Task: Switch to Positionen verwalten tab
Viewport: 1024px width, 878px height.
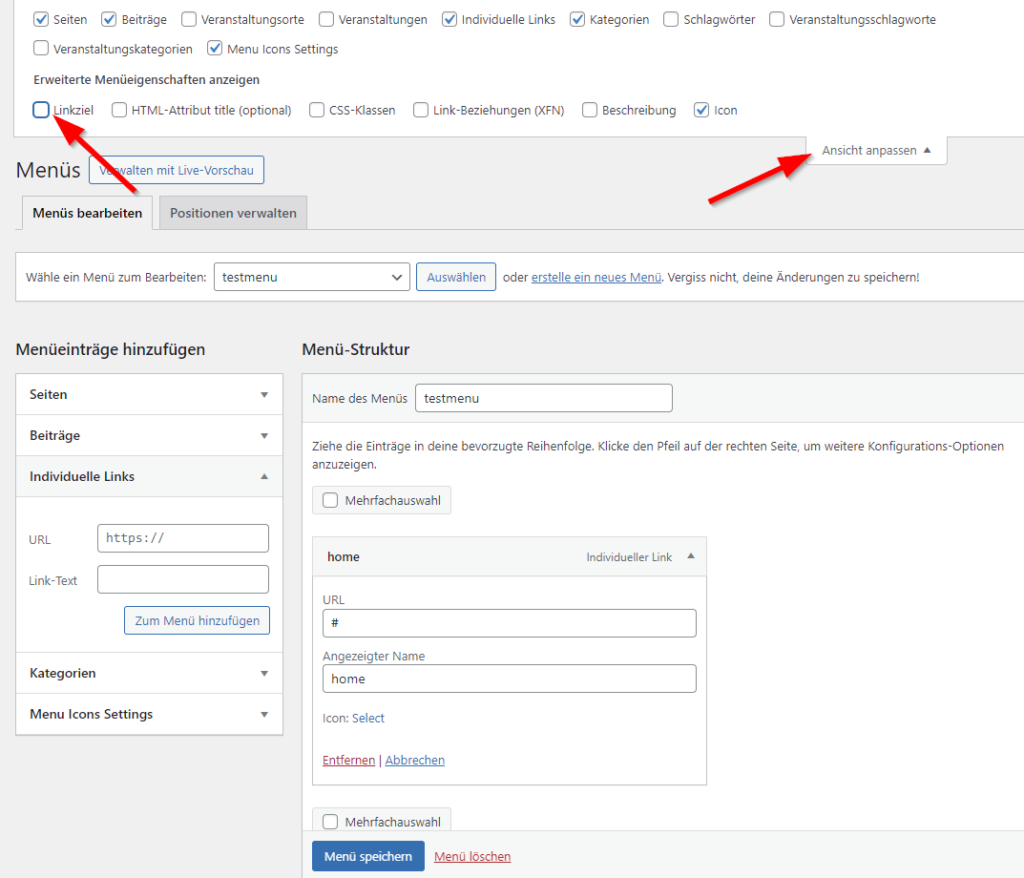Action: click(x=233, y=213)
